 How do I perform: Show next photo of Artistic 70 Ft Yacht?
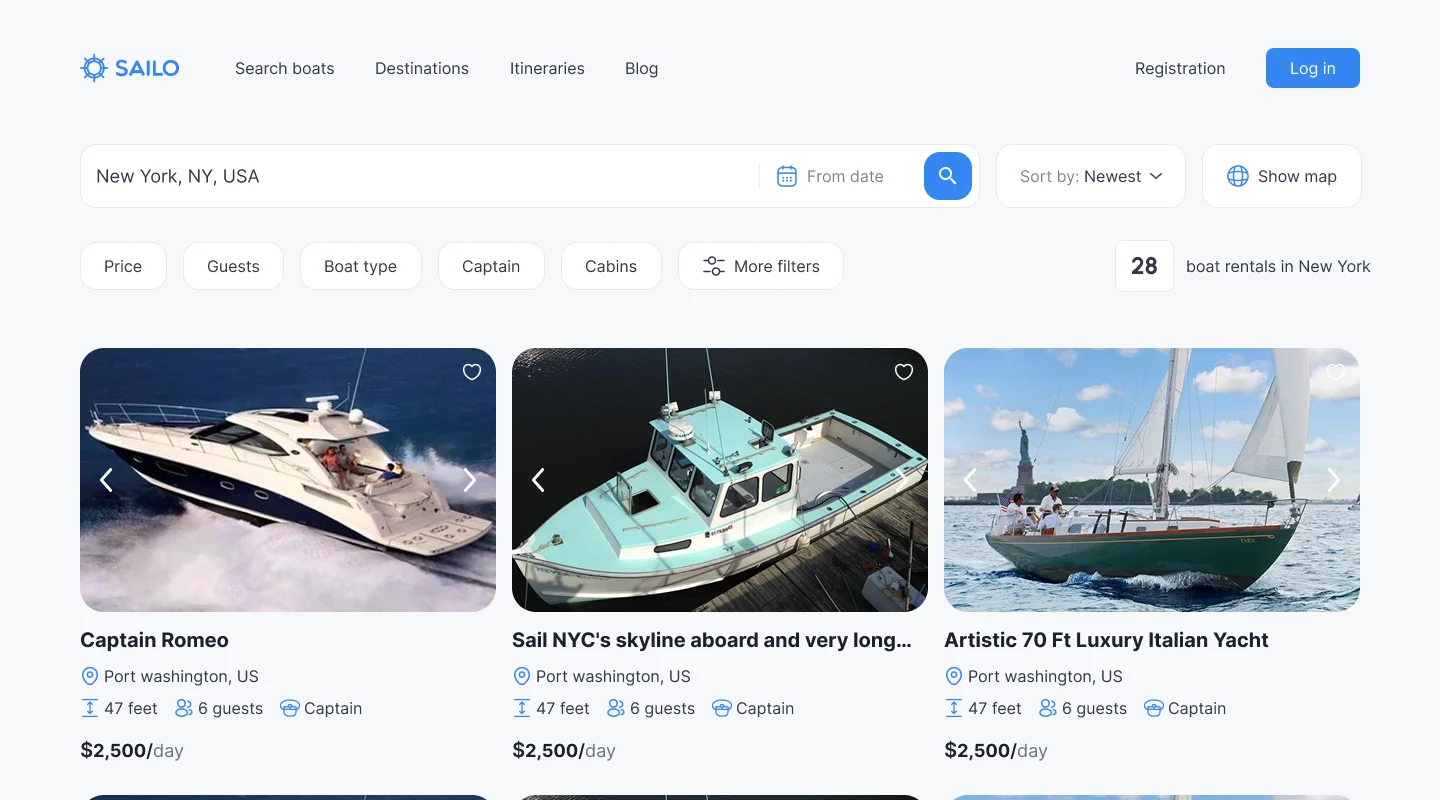click(1334, 480)
